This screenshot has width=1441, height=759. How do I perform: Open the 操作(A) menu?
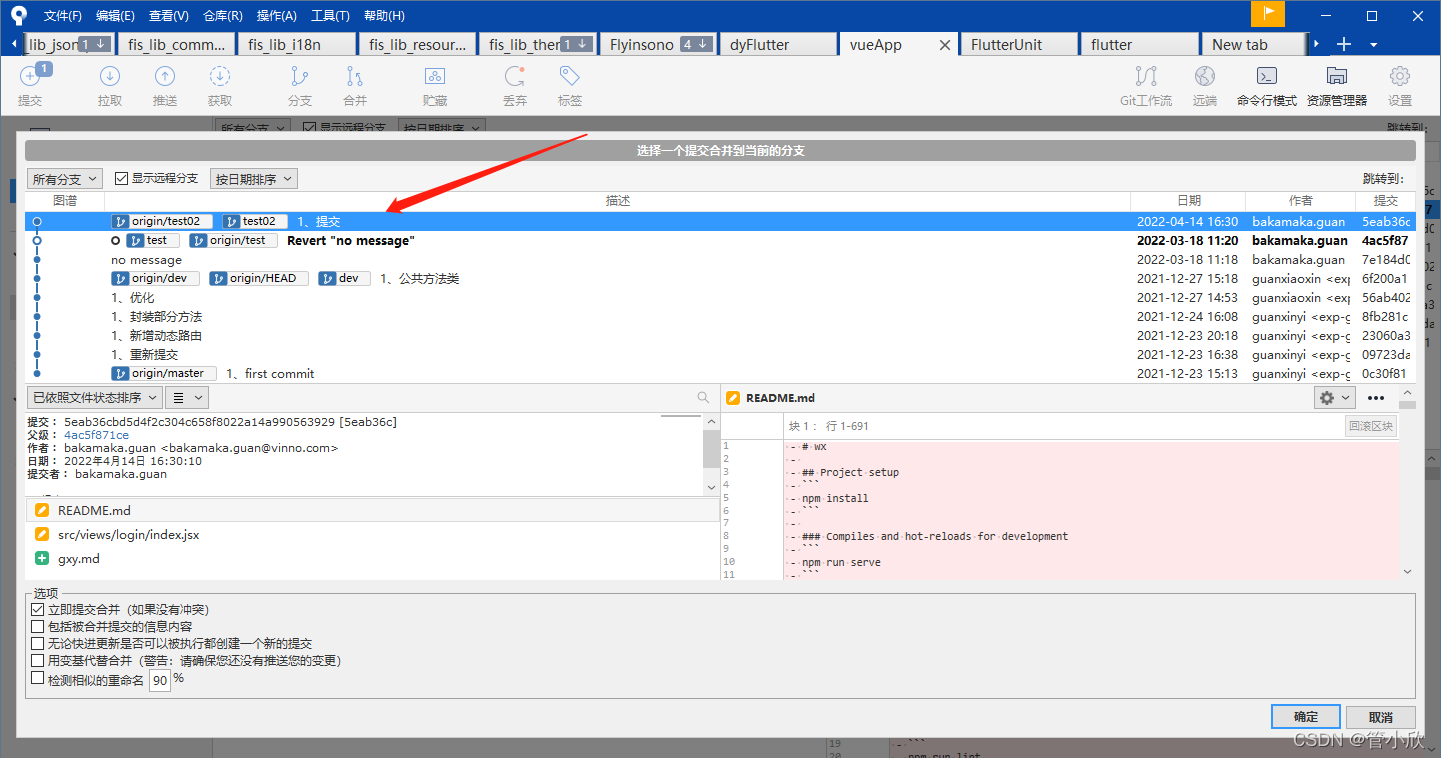point(276,15)
